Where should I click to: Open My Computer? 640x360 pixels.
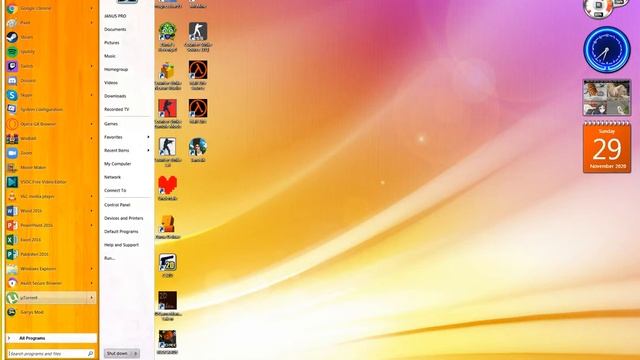click(118, 164)
